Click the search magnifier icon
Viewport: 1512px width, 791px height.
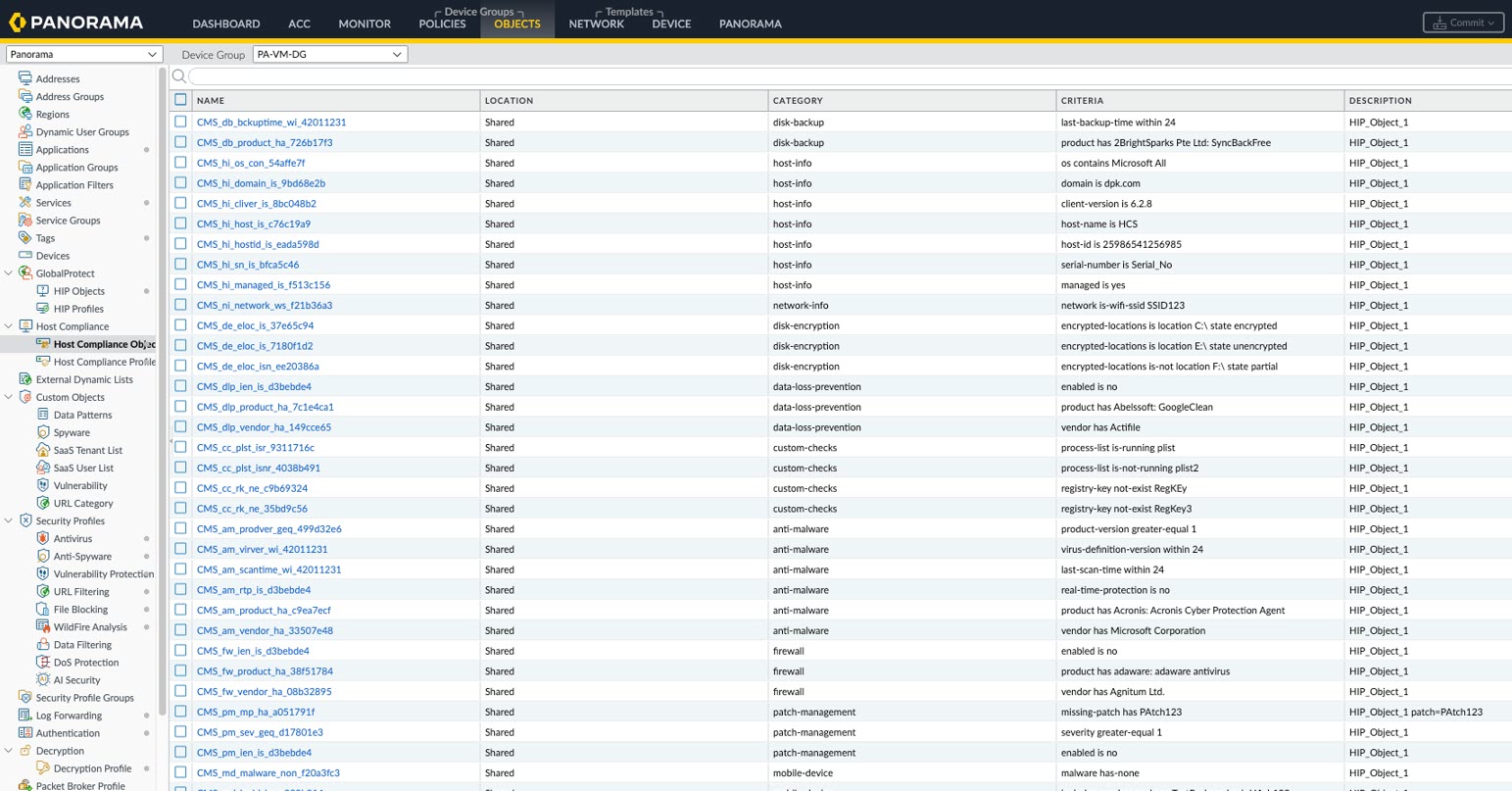coord(179,76)
